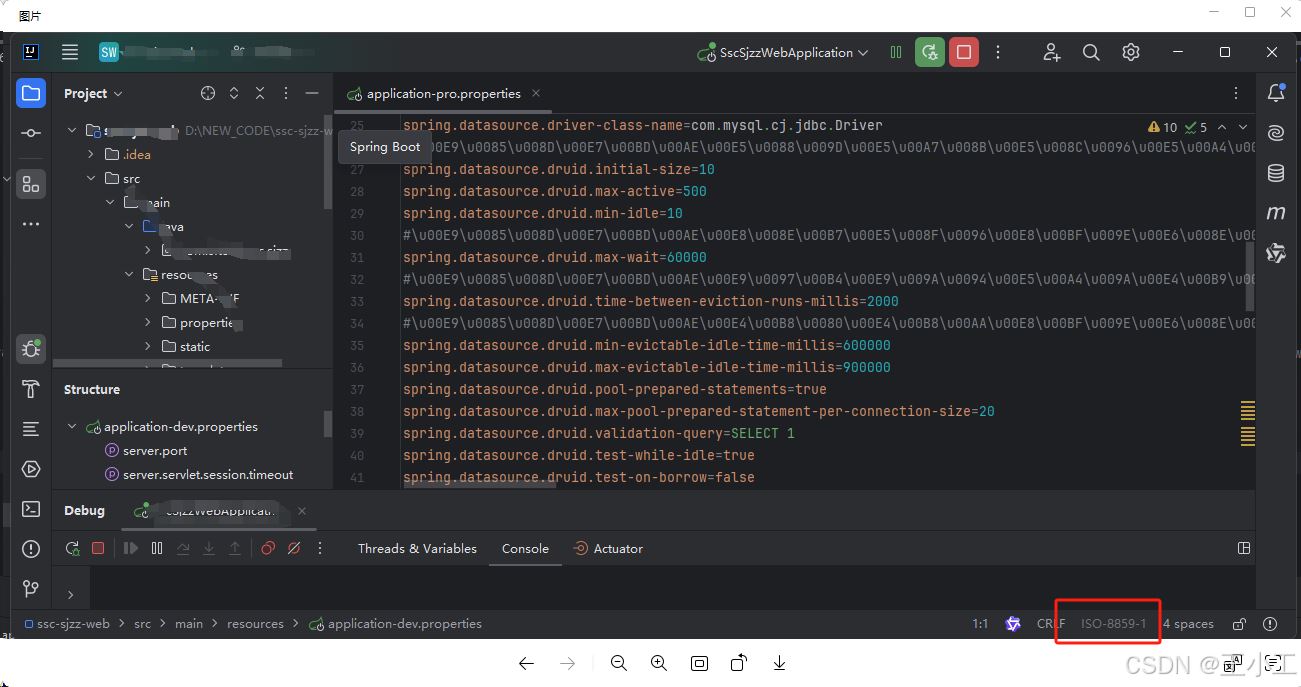This screenshot has height=687, width=1301.
Task: Click CRLF line separator in status bar
Action: (1050, 623)
